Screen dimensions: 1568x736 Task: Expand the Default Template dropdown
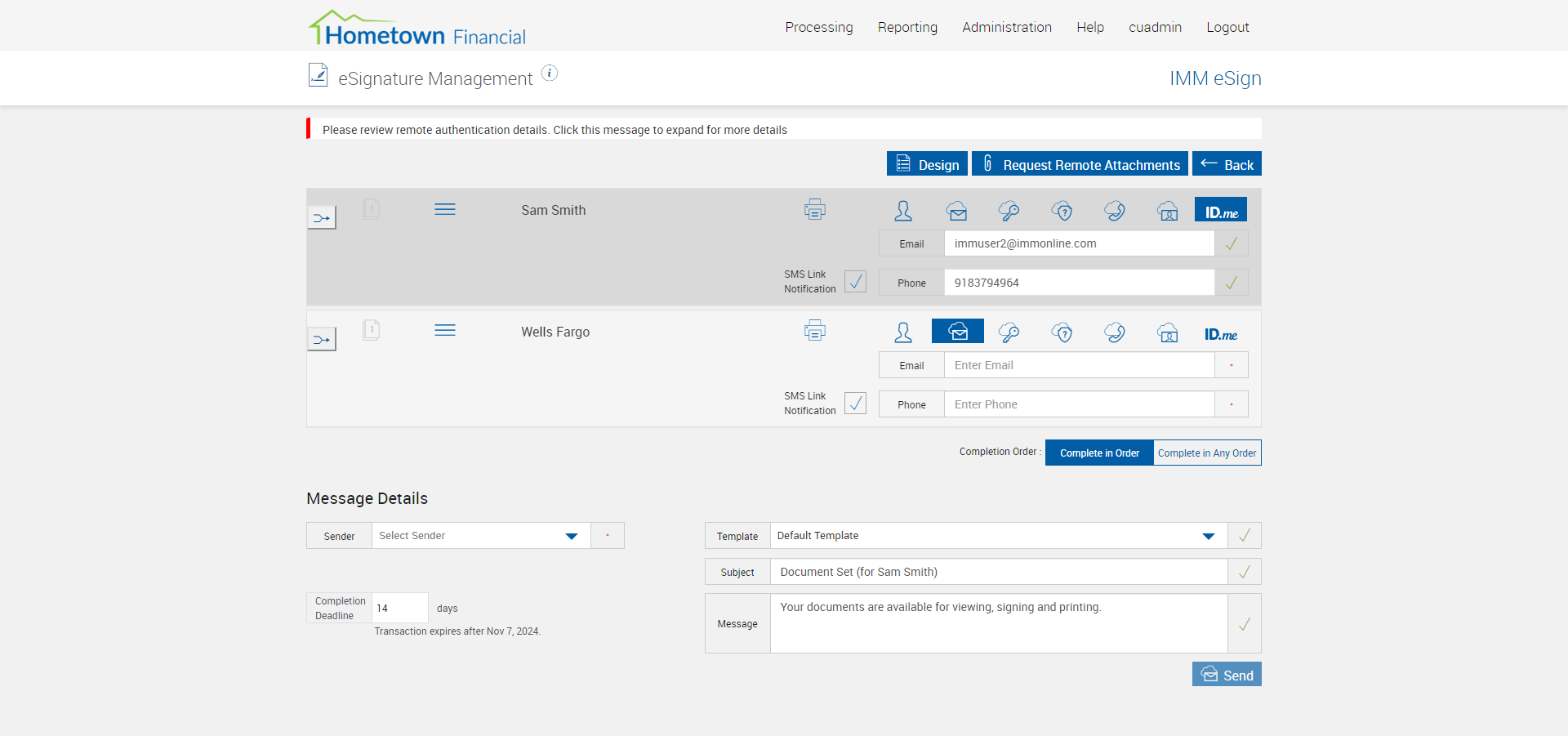[998, 536]
